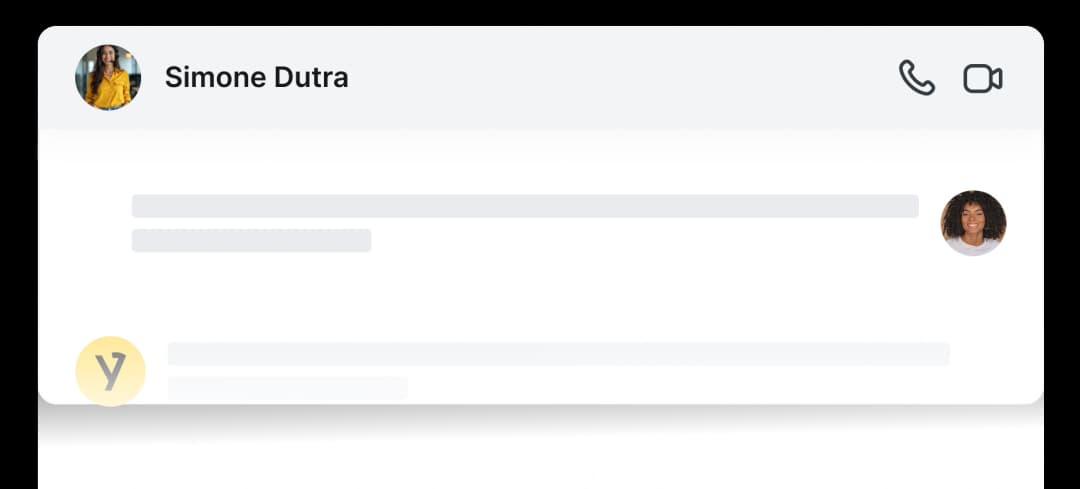Select the long line beside the yellow avatar
This screenshot has height=489, width=1080.
coord(558,353)
